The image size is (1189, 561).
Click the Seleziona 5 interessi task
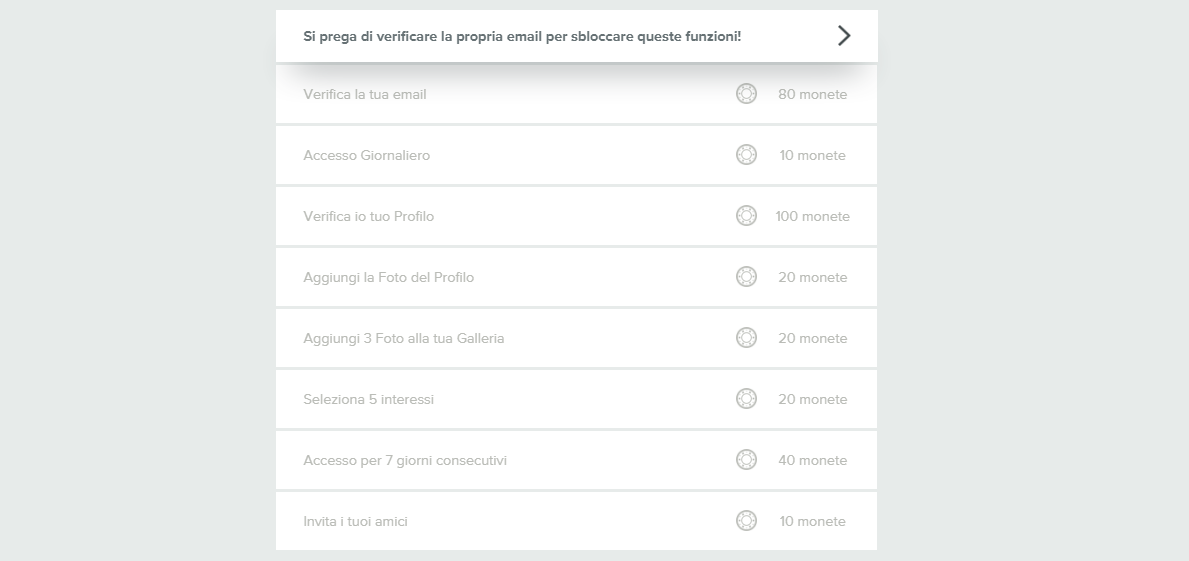click(x=369, y=400)
